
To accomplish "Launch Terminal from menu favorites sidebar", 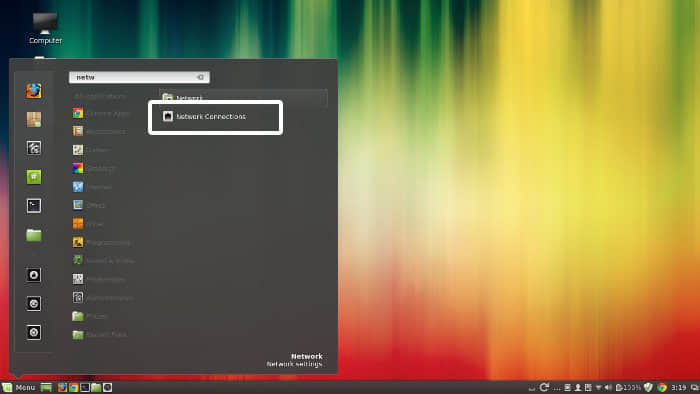I will [33, 206].
